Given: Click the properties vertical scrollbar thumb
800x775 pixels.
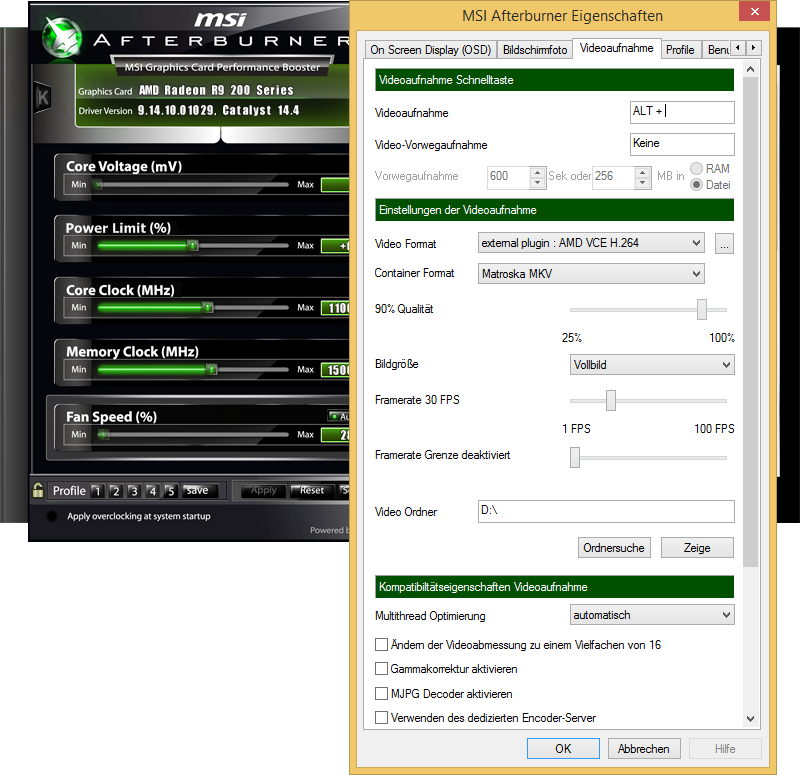Looking at the screenshot, I should coord(750,321).
